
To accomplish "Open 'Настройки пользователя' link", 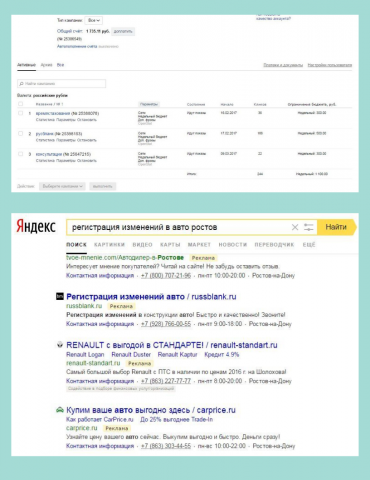I will tap(330, 65).
